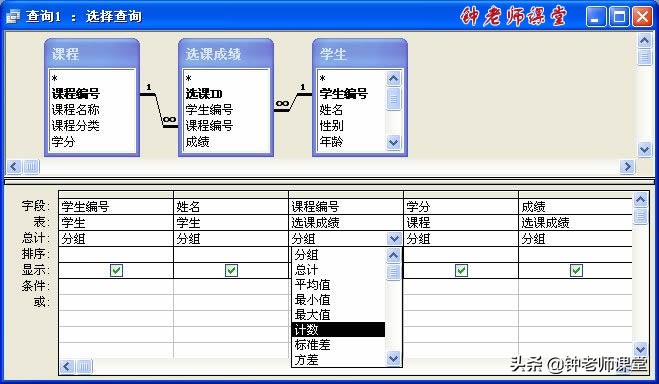Select 性别 field in the 学生 table

coord(331,126)
